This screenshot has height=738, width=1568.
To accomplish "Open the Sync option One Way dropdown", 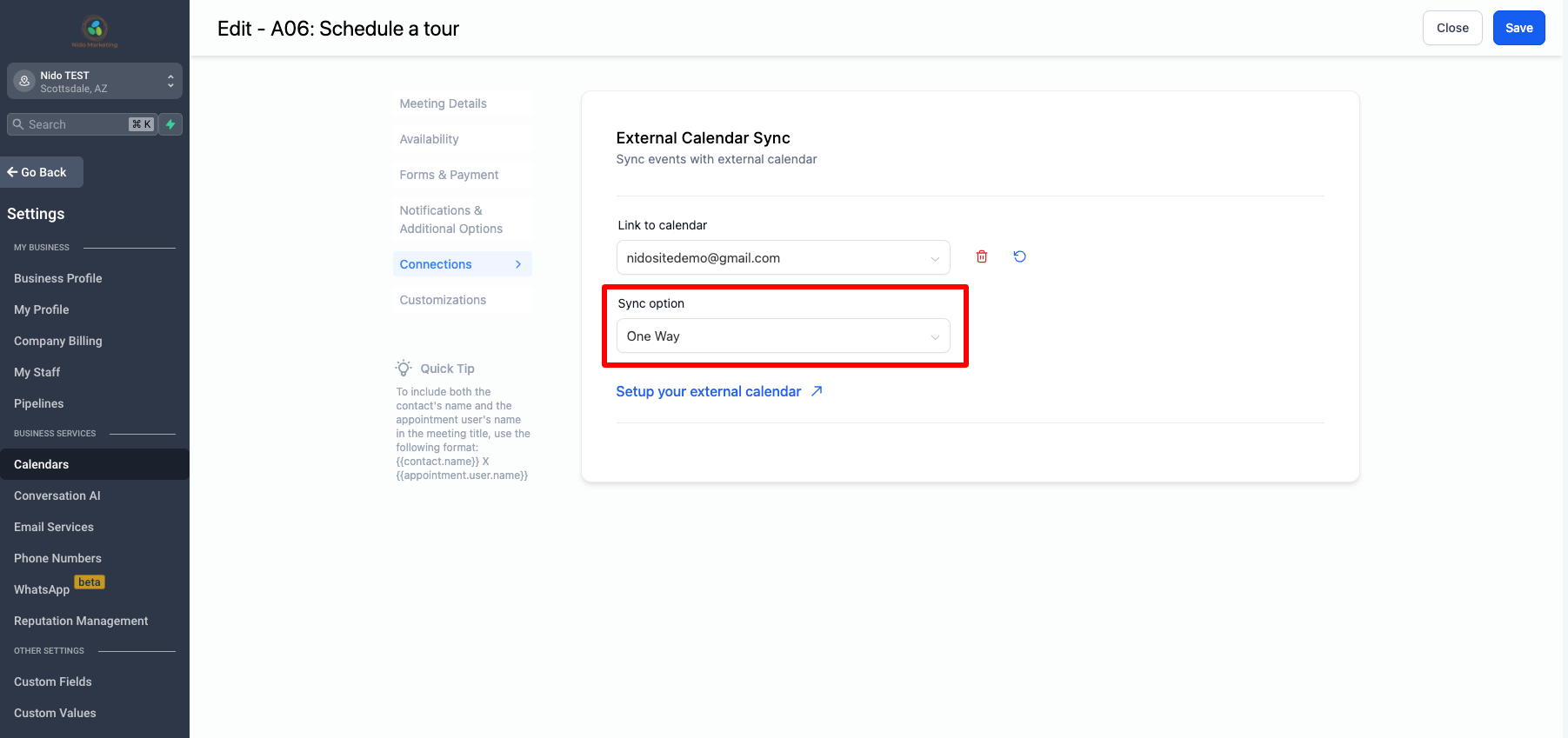I will [783, 336].
